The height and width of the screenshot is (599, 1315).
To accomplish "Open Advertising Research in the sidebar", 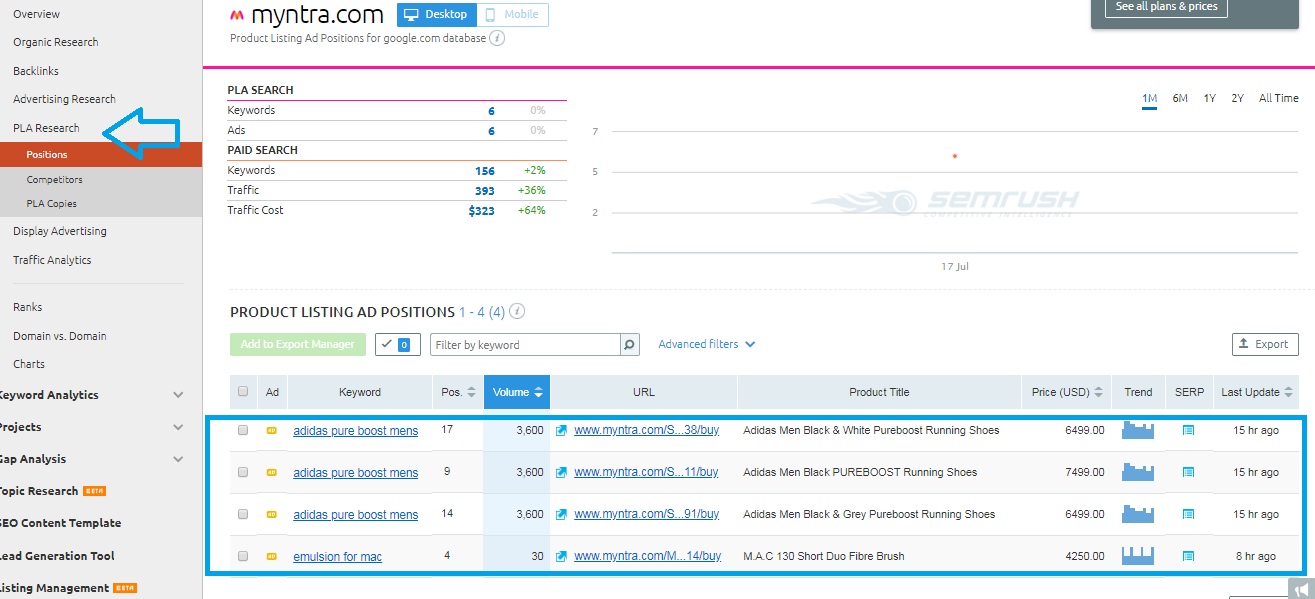I will coord(64,99).
